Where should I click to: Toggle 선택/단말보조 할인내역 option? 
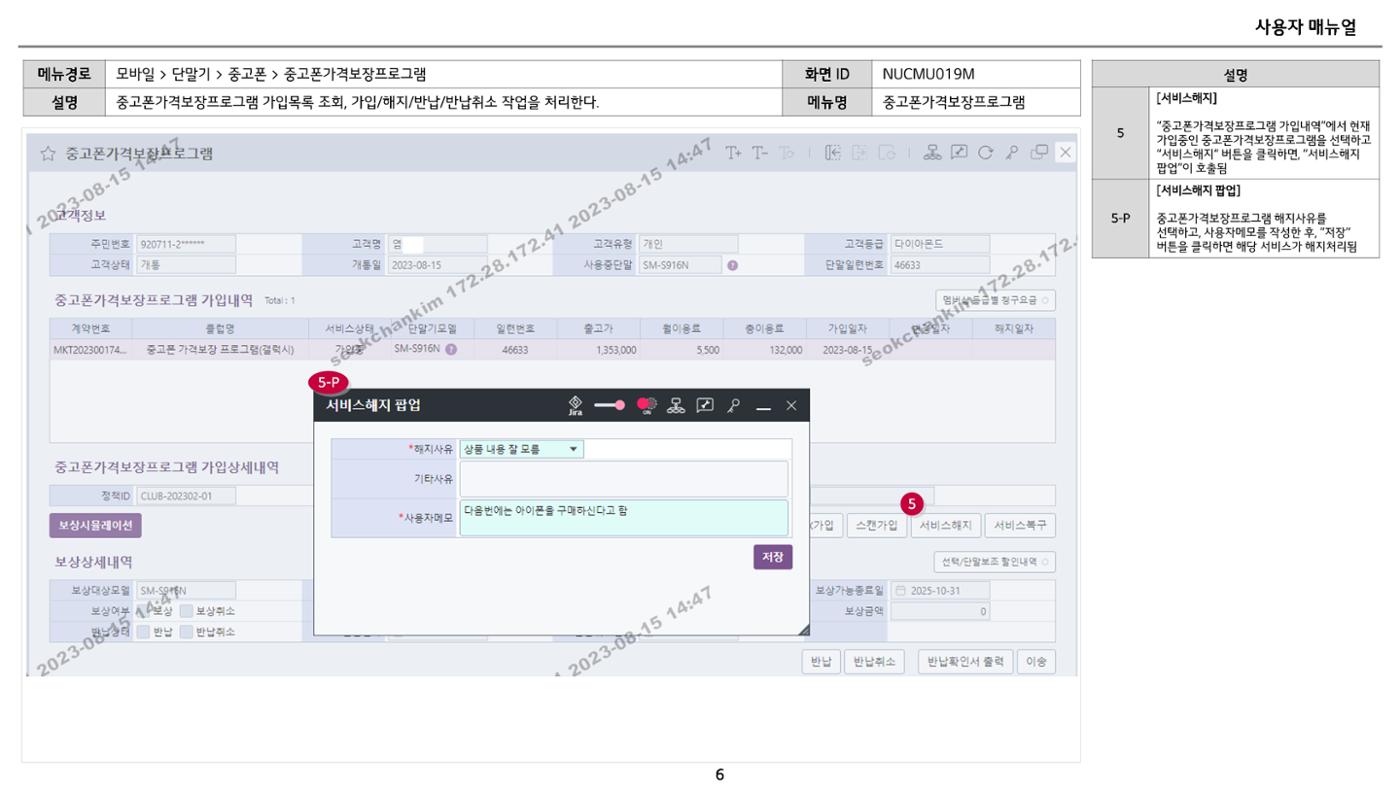click(993, 562)
